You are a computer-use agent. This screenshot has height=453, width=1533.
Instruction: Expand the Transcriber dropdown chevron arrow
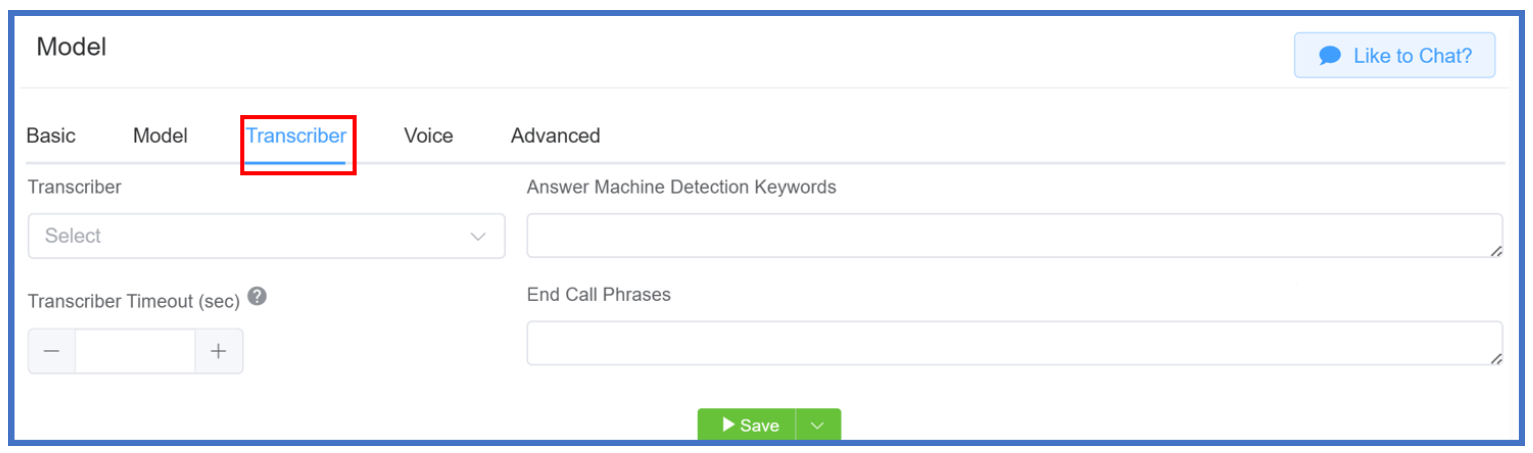(x=478, y=237)
